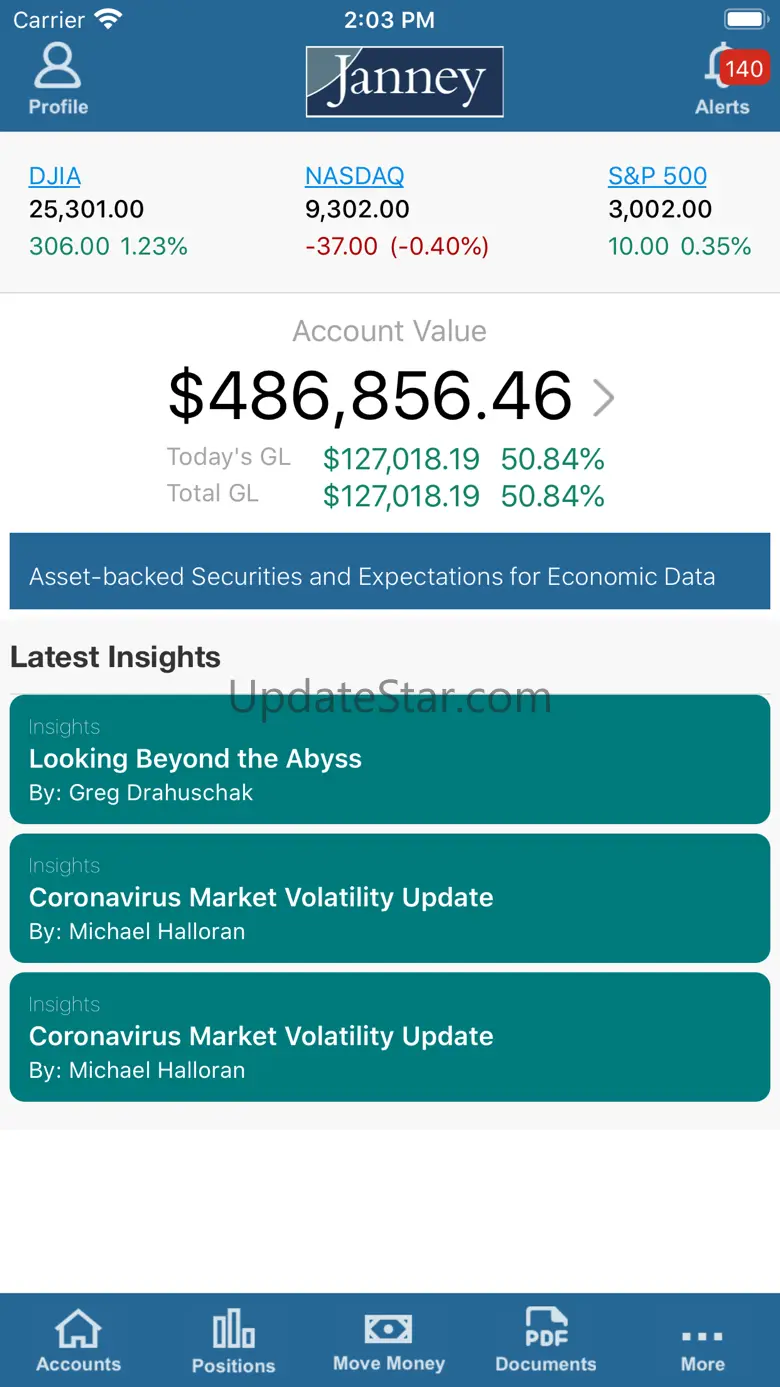
Task: Tap the Janney logo
Action: click(x=404, y=81)
